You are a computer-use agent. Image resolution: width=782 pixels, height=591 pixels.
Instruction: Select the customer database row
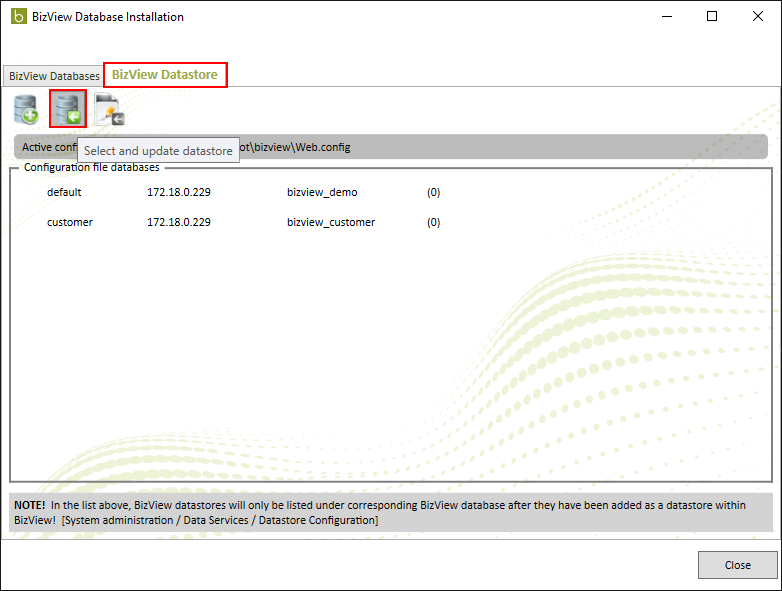click(x=243, y=222)
